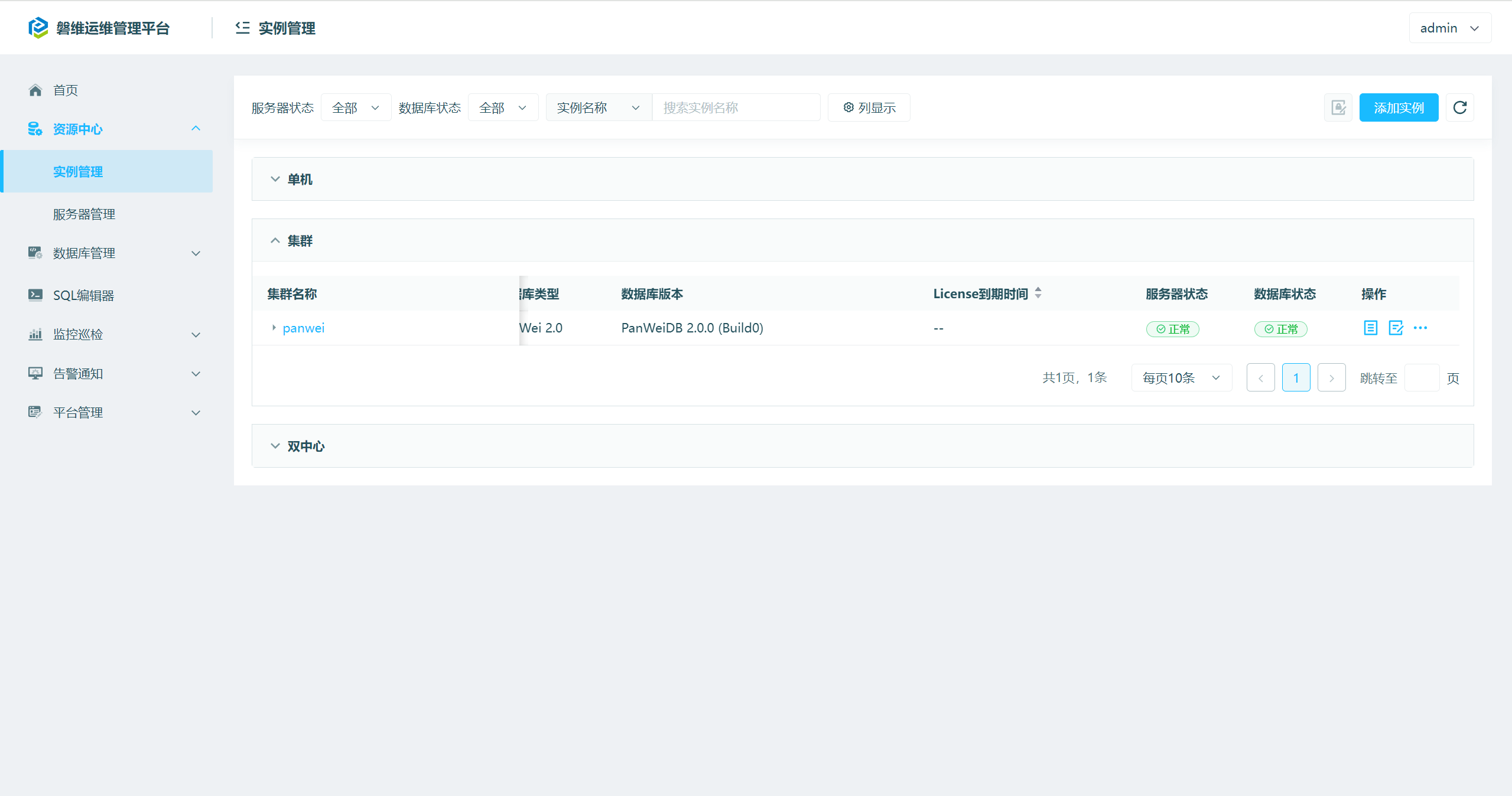The height and width of the screenshot is (796, 1512).
Task: Expand the panwei row tree arrow
Action: 274,328
